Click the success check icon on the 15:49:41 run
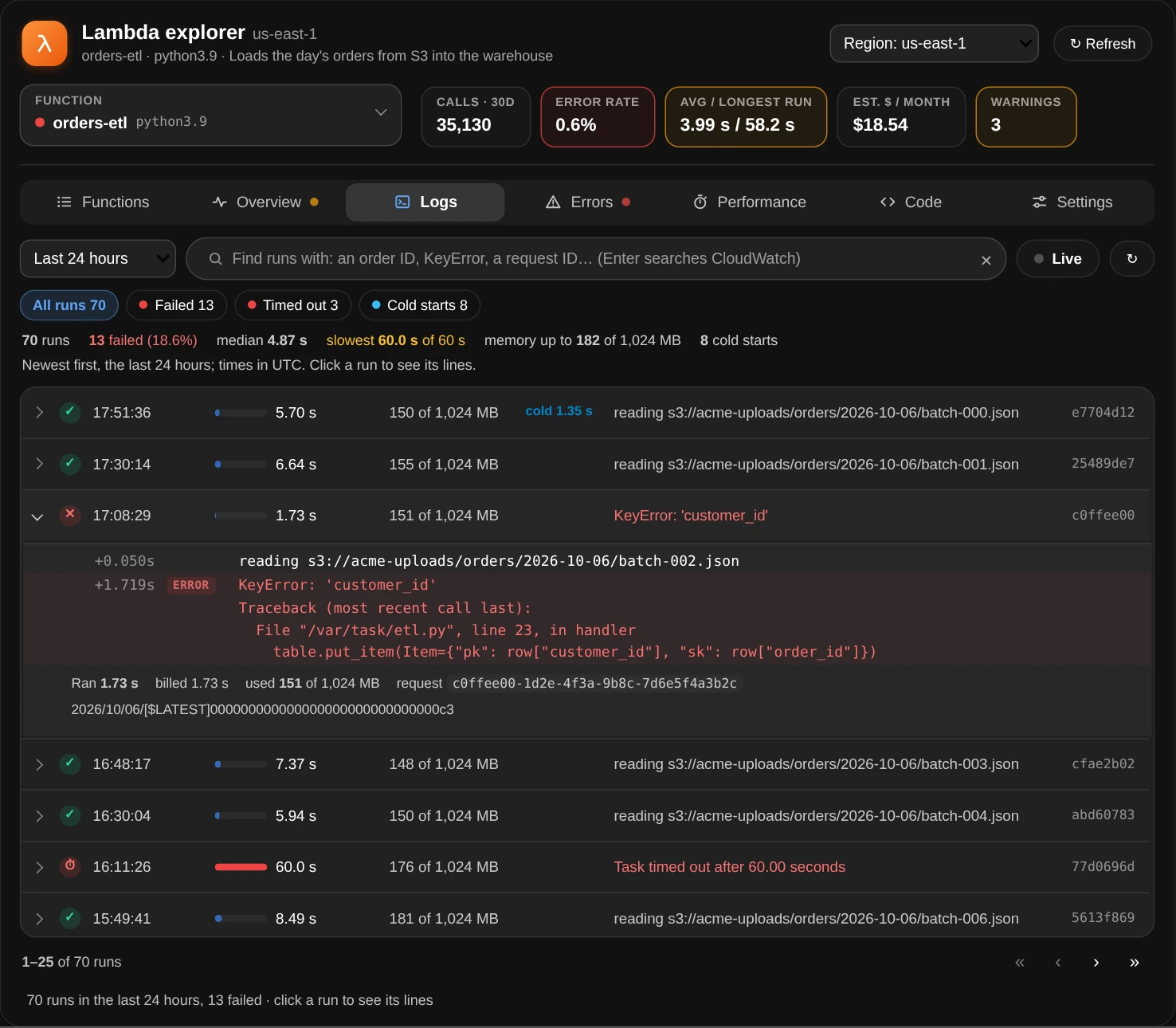The width and height of the screenshot is (1176, 1028). (70, 918)
